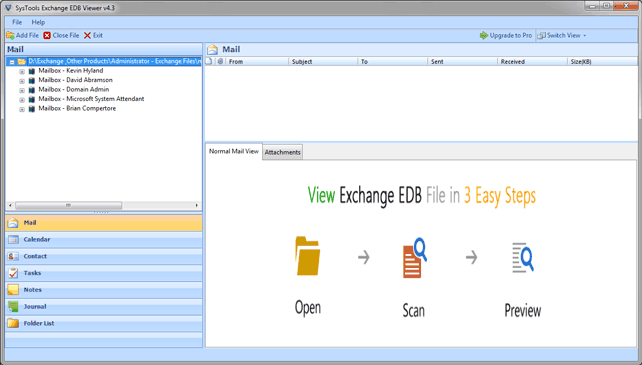This screenshot has height=365, width=642.
Task: Open the File menu
Action: 17,22
